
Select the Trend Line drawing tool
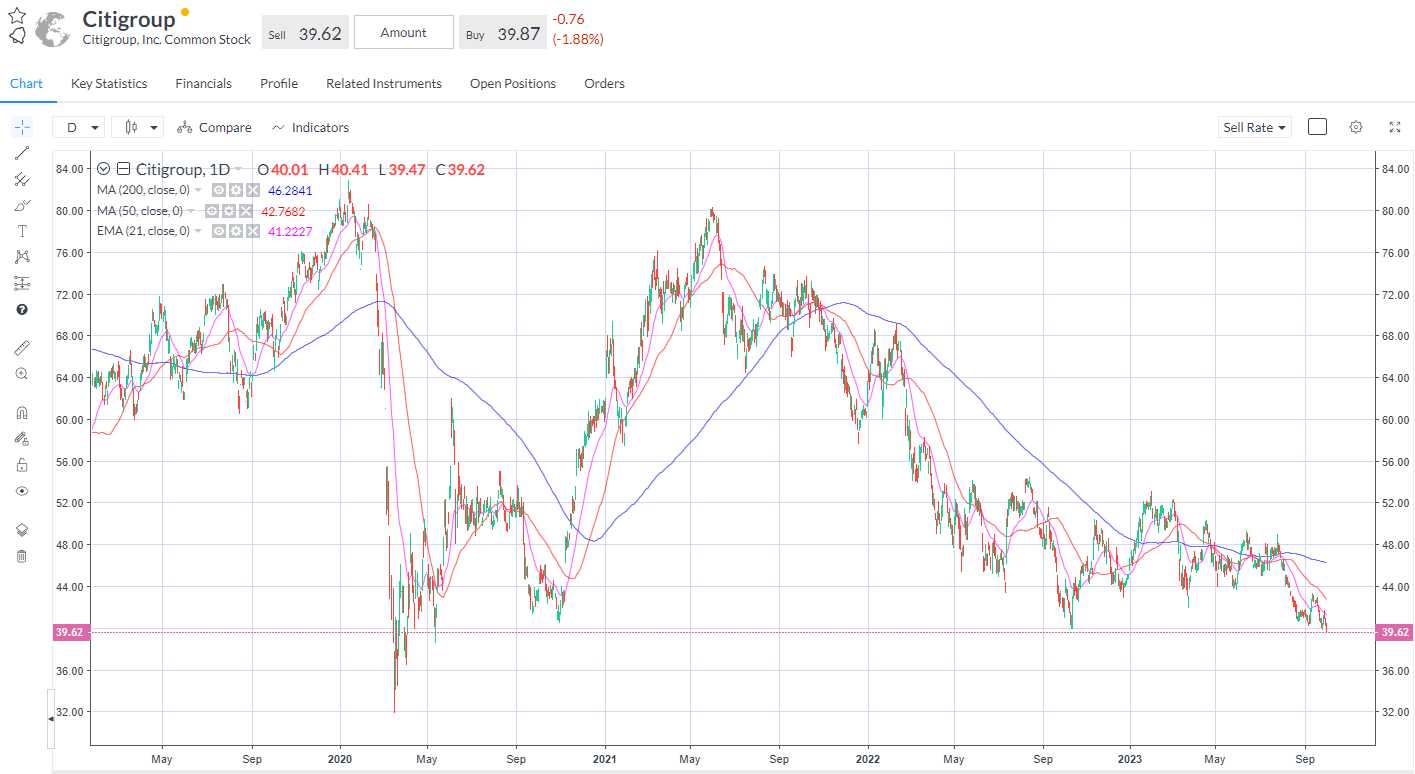[21, 153]
